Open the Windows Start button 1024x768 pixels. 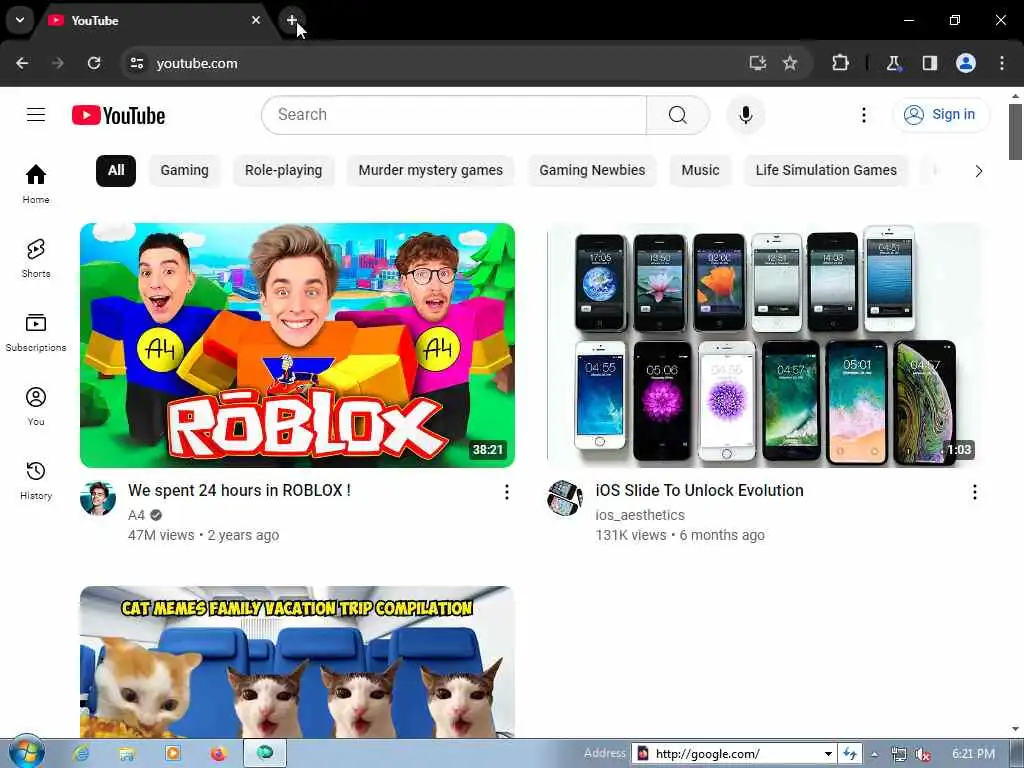pyautogui.click(x=26, y=753)
